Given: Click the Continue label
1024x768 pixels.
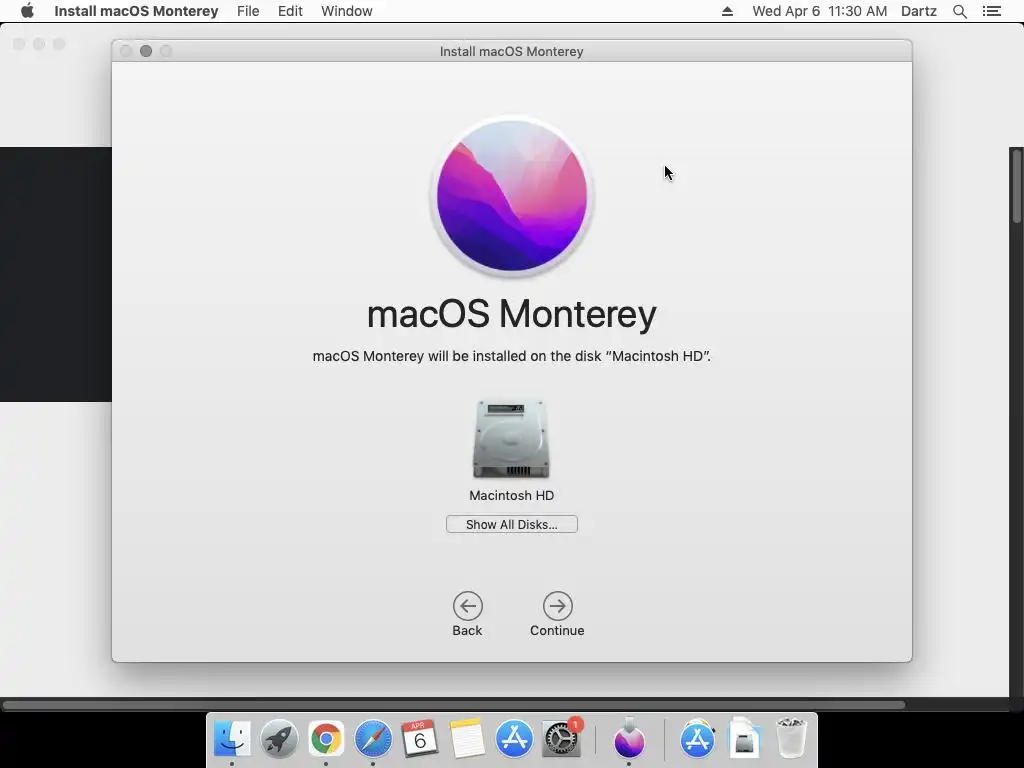Looking at the screenshot, I should click(557, 630).
